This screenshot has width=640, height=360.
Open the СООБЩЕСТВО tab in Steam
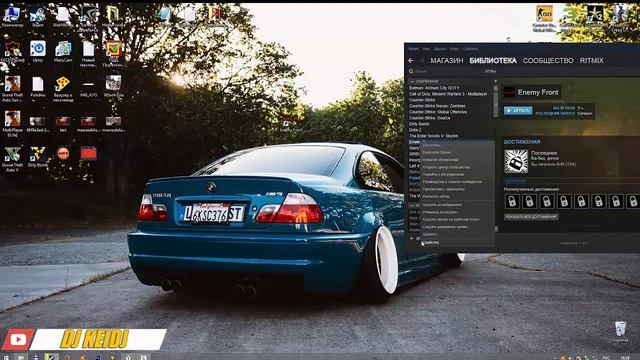click(548, 60)
